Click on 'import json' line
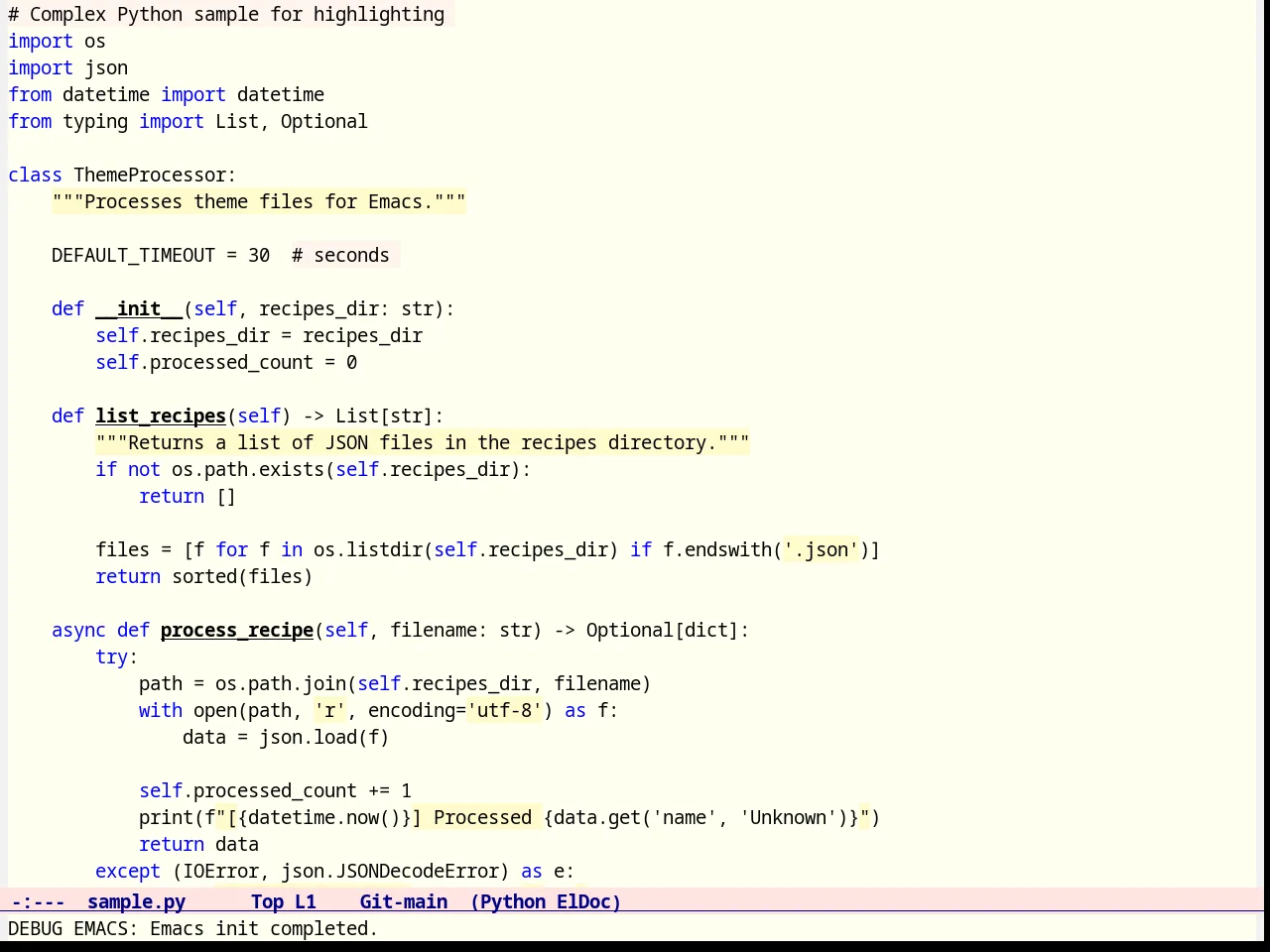Screen dimensions: 1270x952 (x=67, y=67)
